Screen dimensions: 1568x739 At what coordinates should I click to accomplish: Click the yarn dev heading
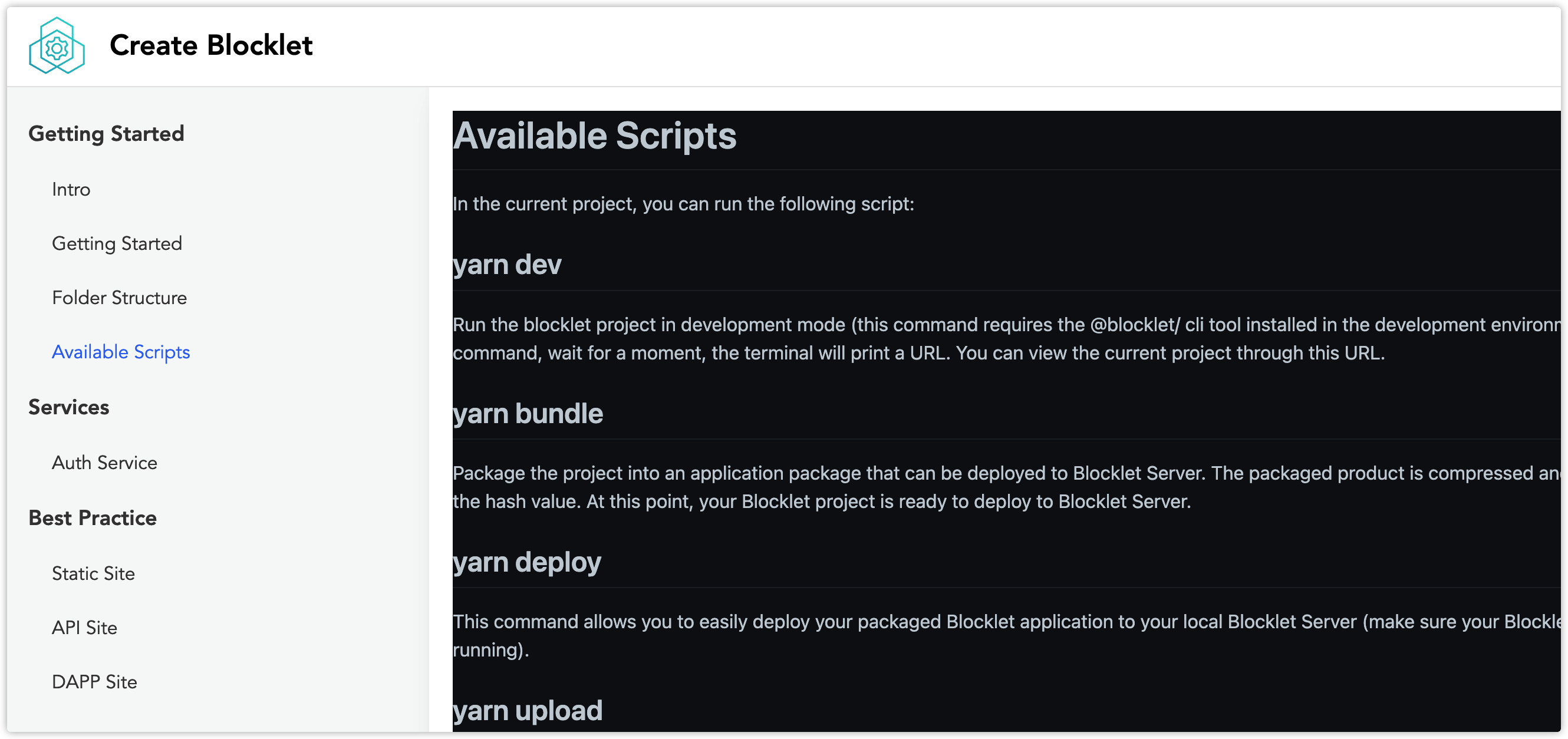click(x=506, y=265)
